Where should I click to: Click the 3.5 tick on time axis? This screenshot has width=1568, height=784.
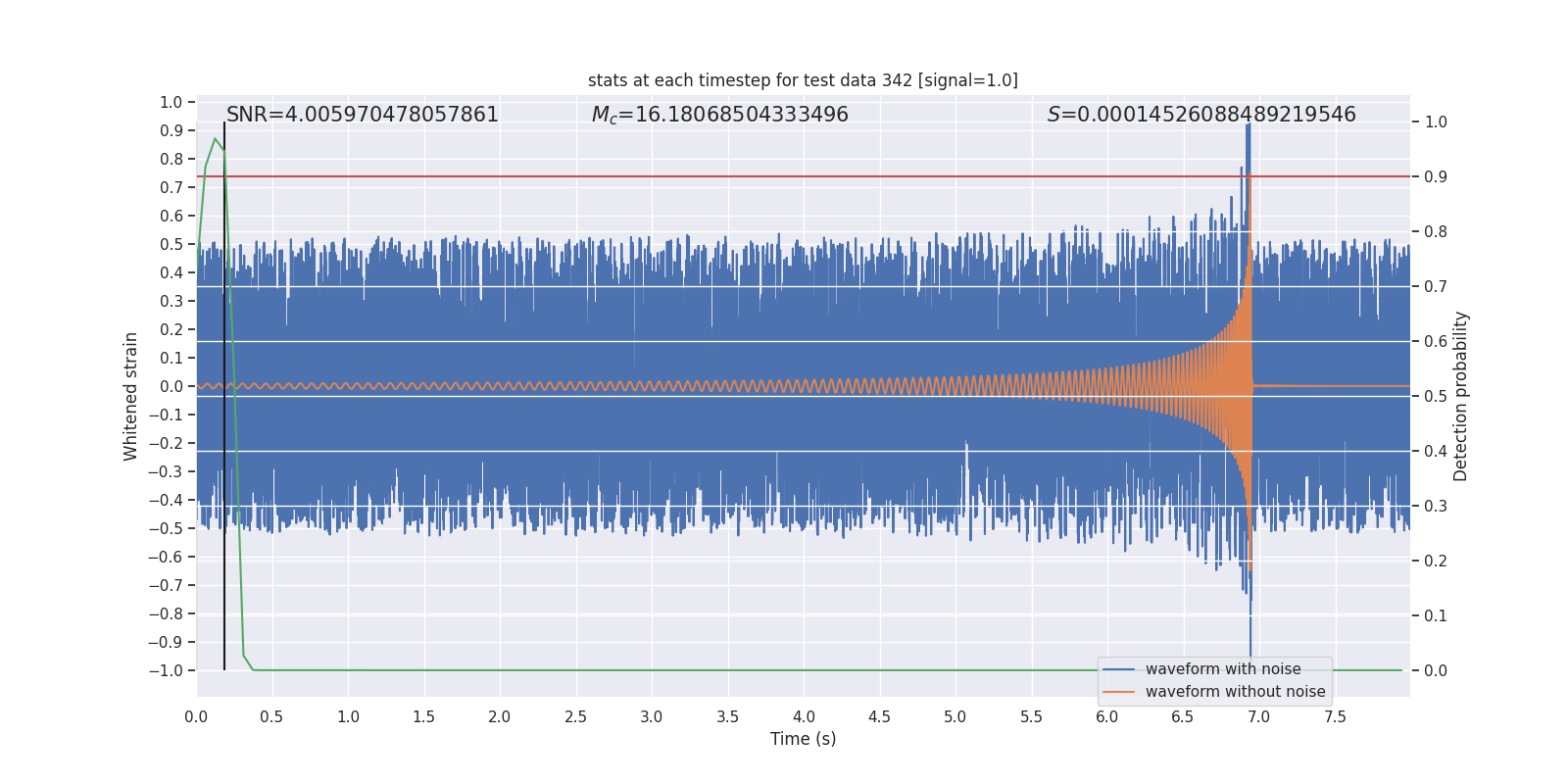click(x=727, y=717)
